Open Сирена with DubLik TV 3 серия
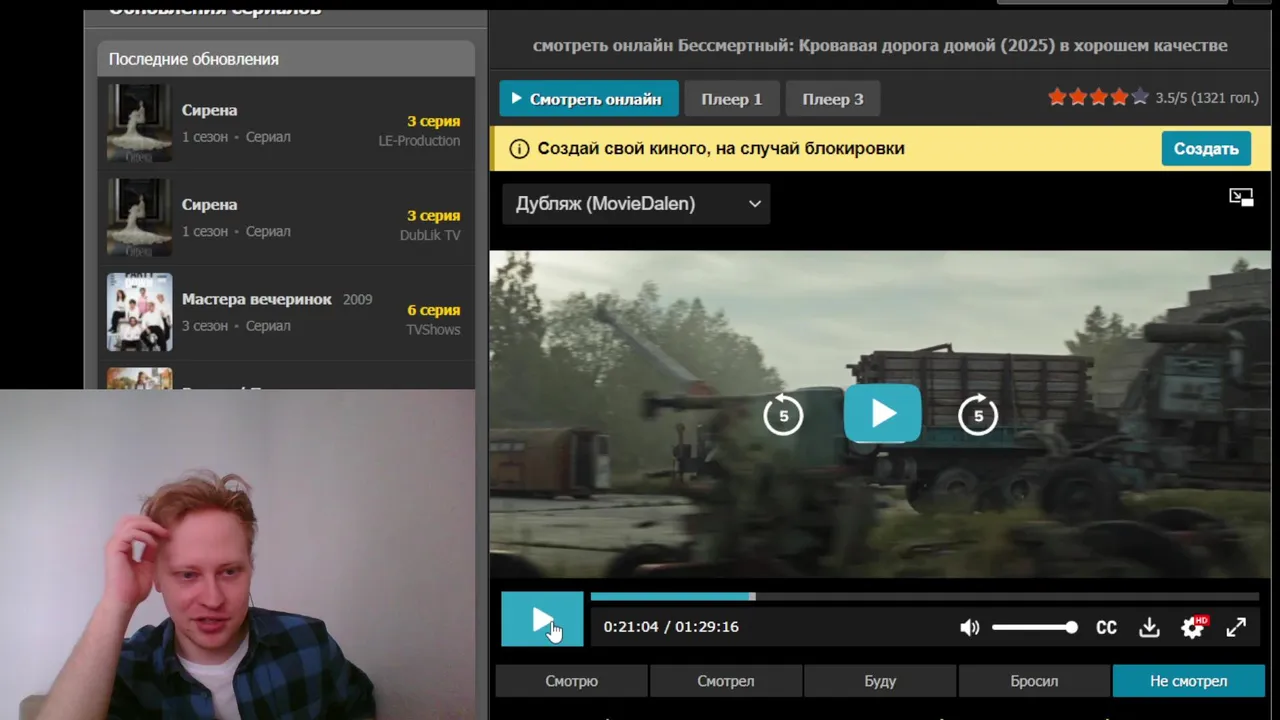 tap(286, 217)
